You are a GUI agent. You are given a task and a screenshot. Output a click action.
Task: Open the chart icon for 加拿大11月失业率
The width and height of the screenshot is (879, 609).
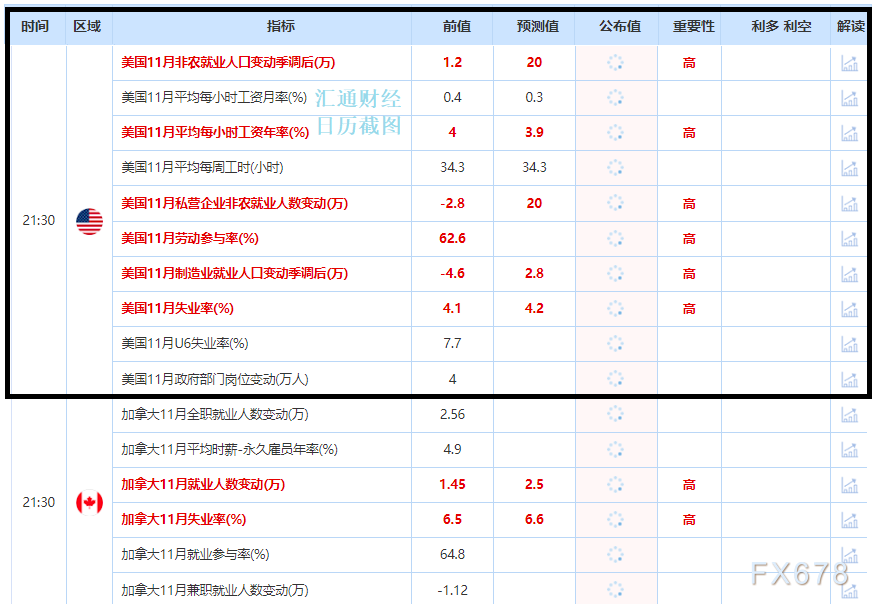[849, 519]
